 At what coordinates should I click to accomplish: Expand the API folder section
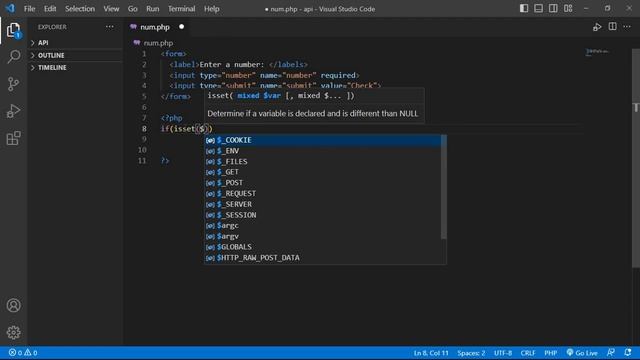pyautogui.click(x=75, y=42)
